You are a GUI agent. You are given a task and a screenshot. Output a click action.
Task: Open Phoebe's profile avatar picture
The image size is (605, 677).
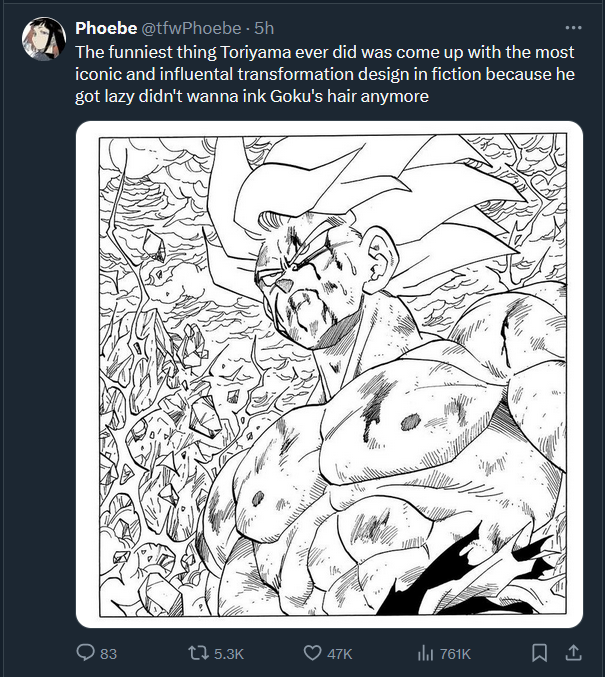tap(44, 39)
